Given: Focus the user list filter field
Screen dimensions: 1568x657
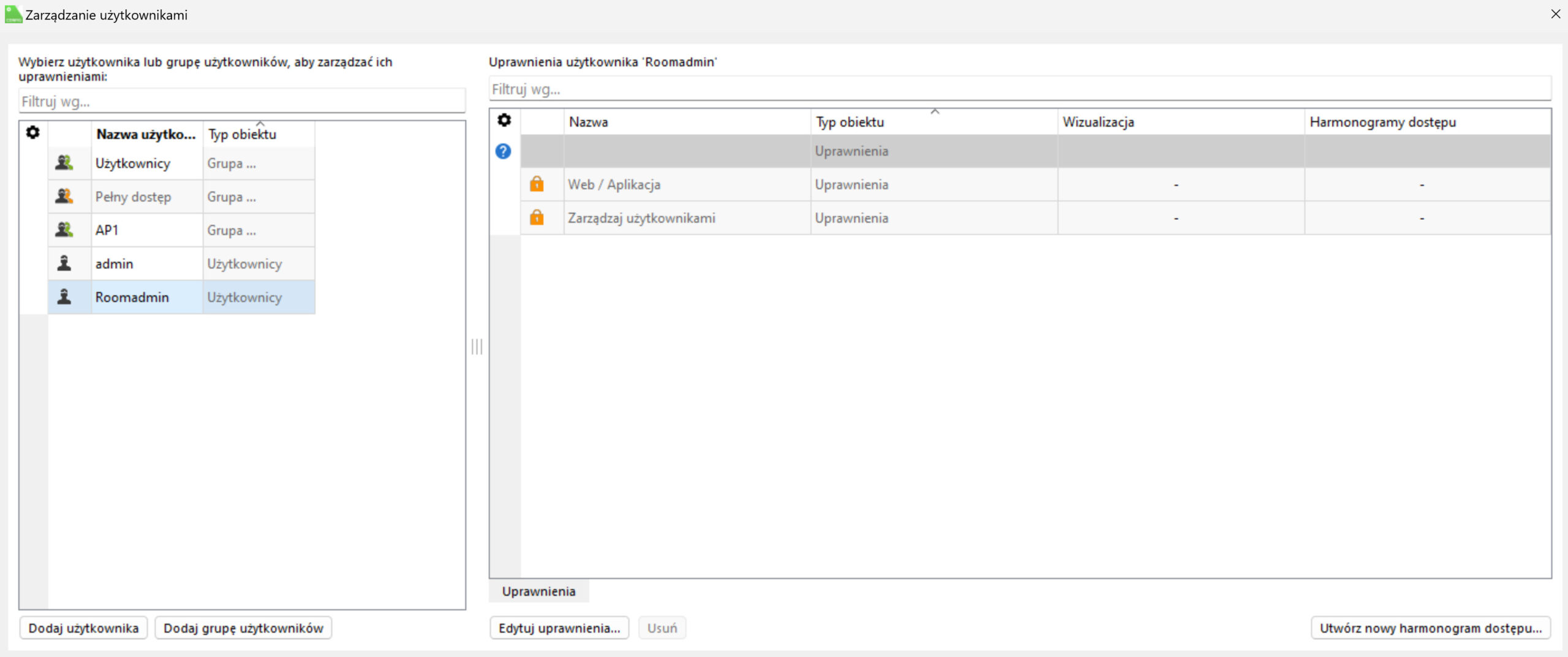Looking at the screenshot, I should 242,102.
